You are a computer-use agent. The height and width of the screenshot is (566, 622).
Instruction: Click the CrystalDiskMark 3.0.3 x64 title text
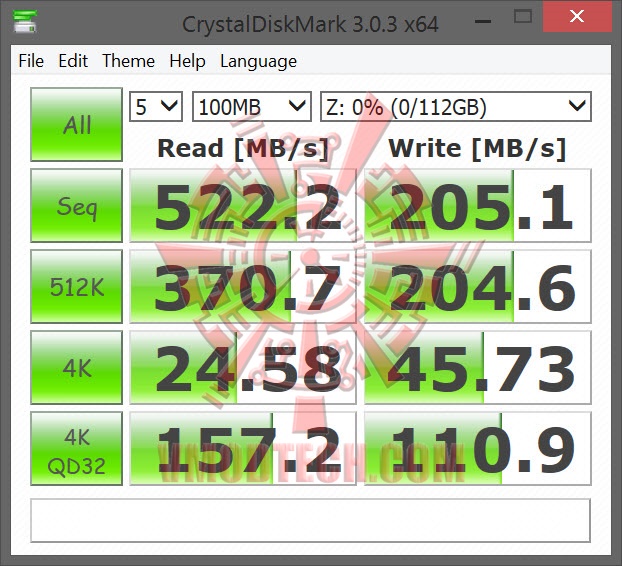[310, 24]
